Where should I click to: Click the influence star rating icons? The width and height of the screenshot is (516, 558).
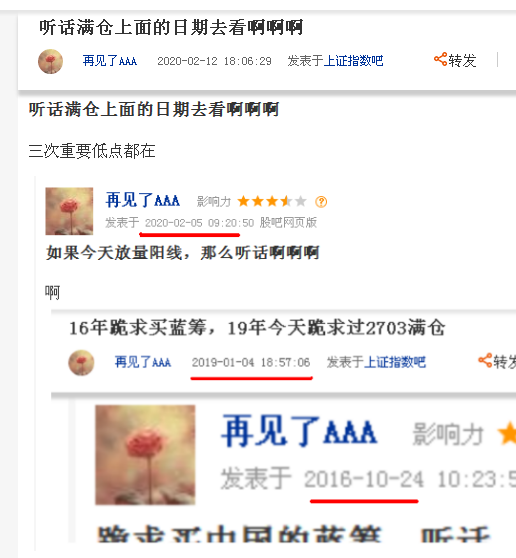pos(272,201)
